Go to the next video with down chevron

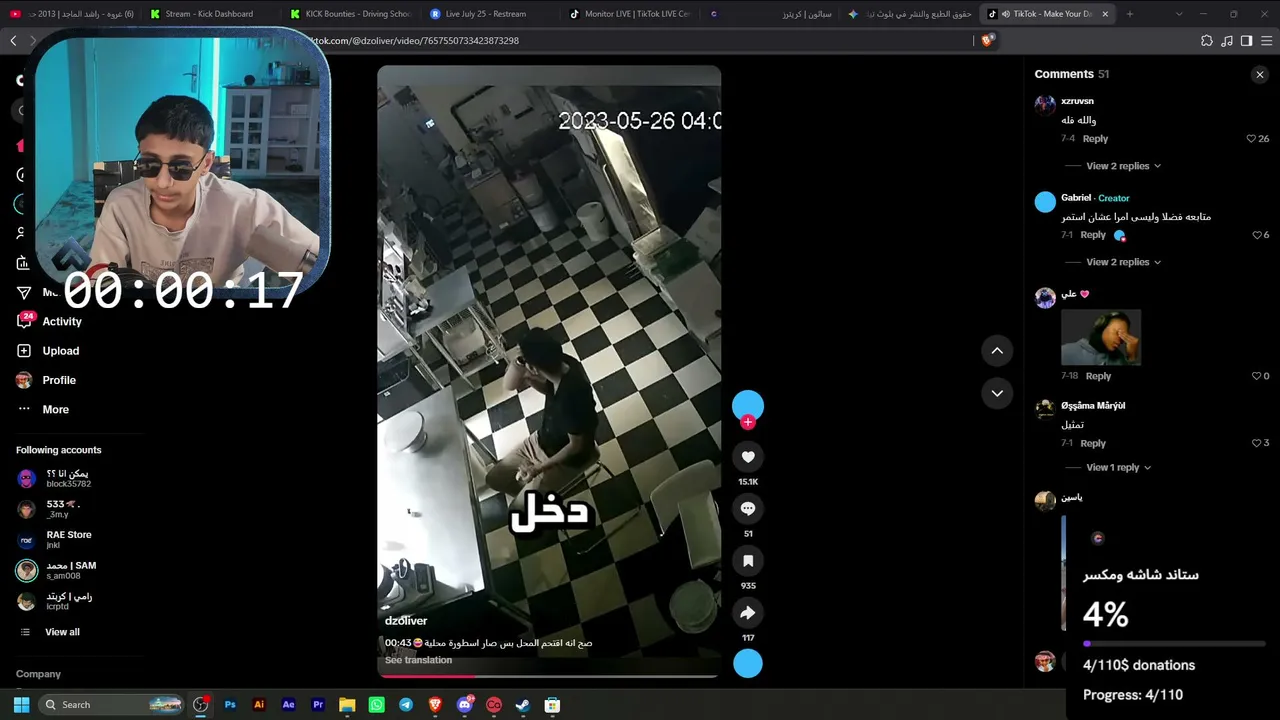997,393
